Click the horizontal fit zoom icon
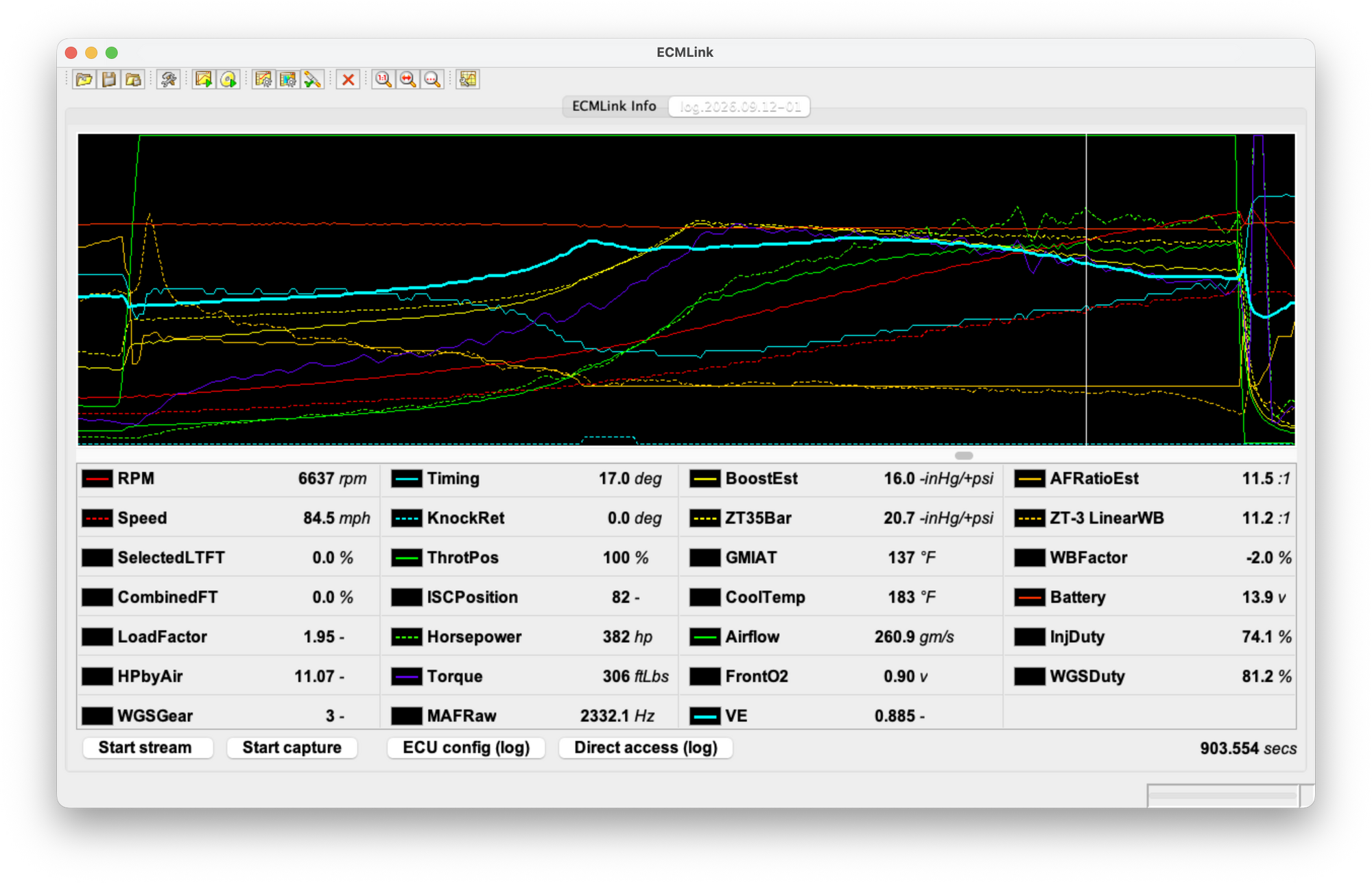This screenshot has height=883, width=1372. click(x=408, y=80)
